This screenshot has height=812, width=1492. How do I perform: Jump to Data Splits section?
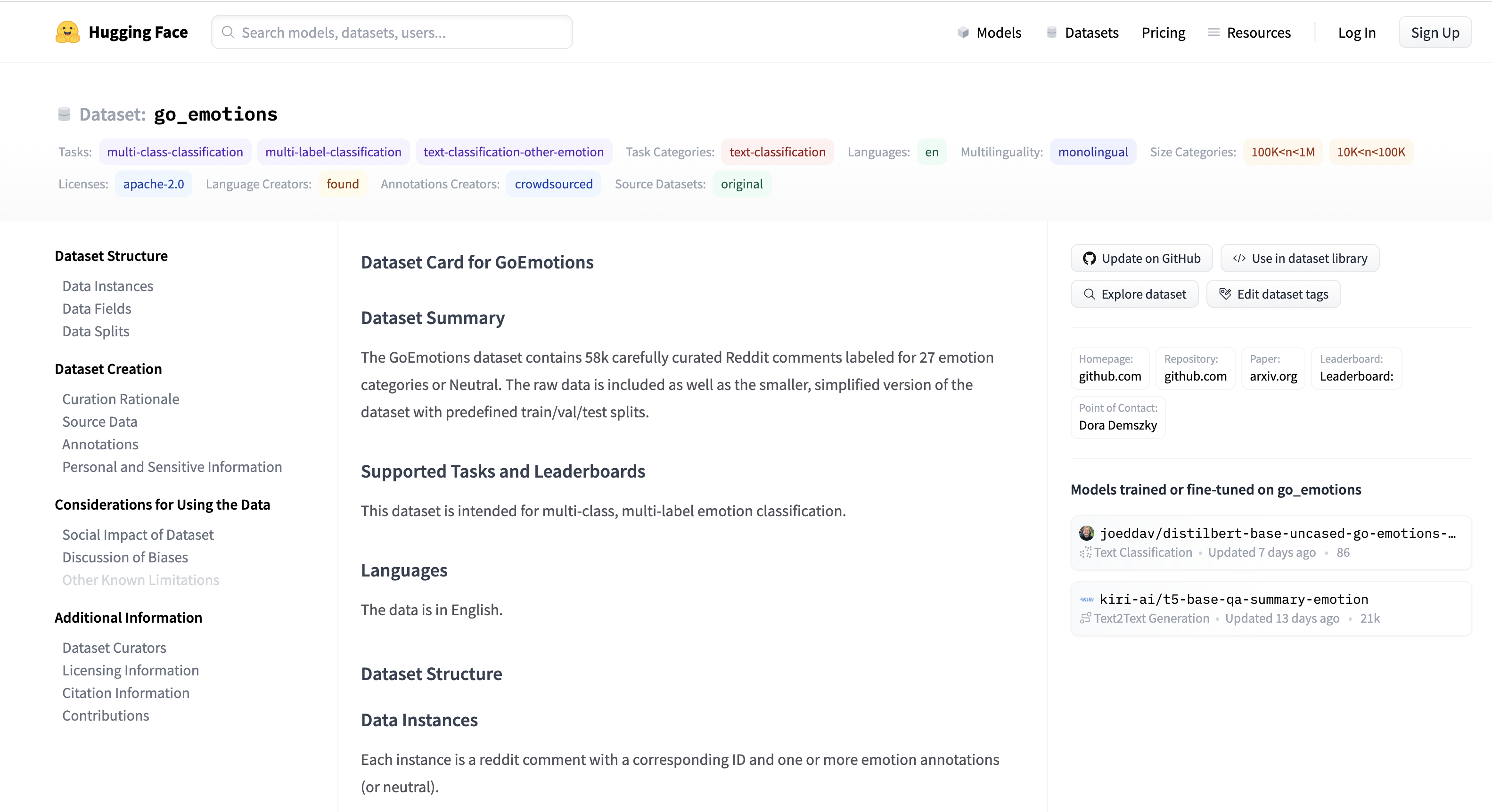click(x=96, y=331)
